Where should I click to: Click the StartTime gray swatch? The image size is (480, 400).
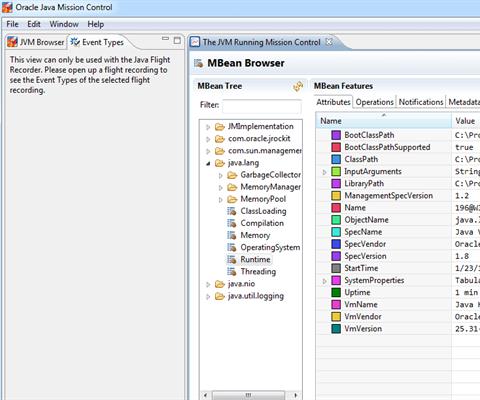336,268
